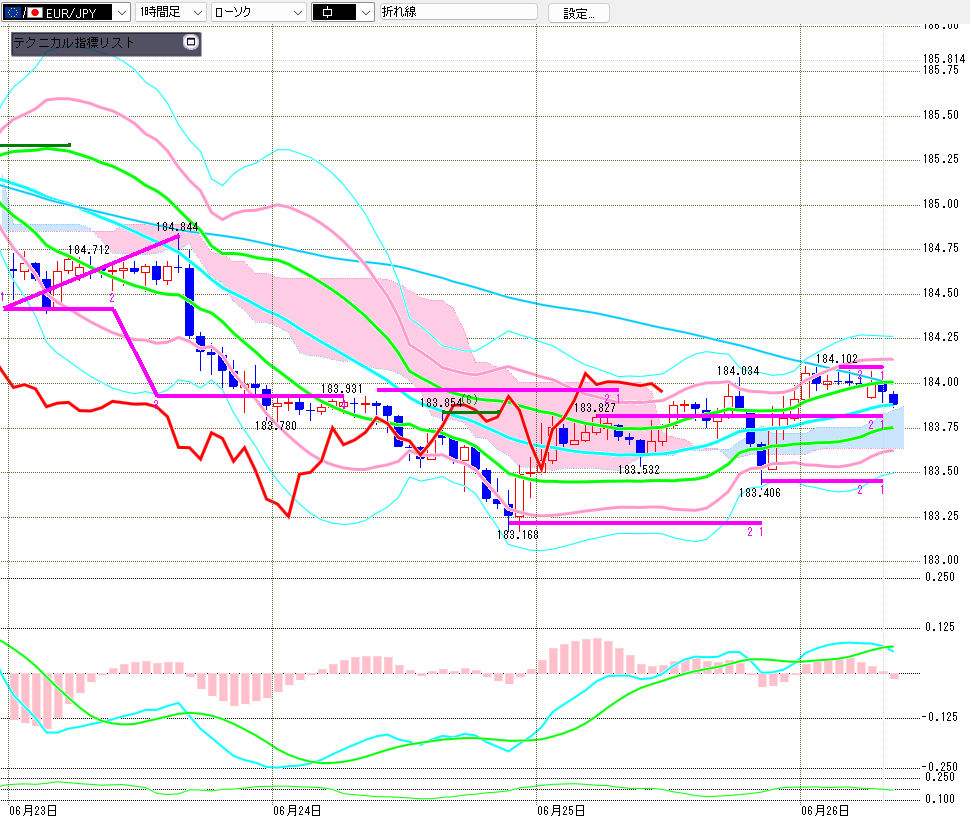Click the 184.034 price label

point(738,371)
